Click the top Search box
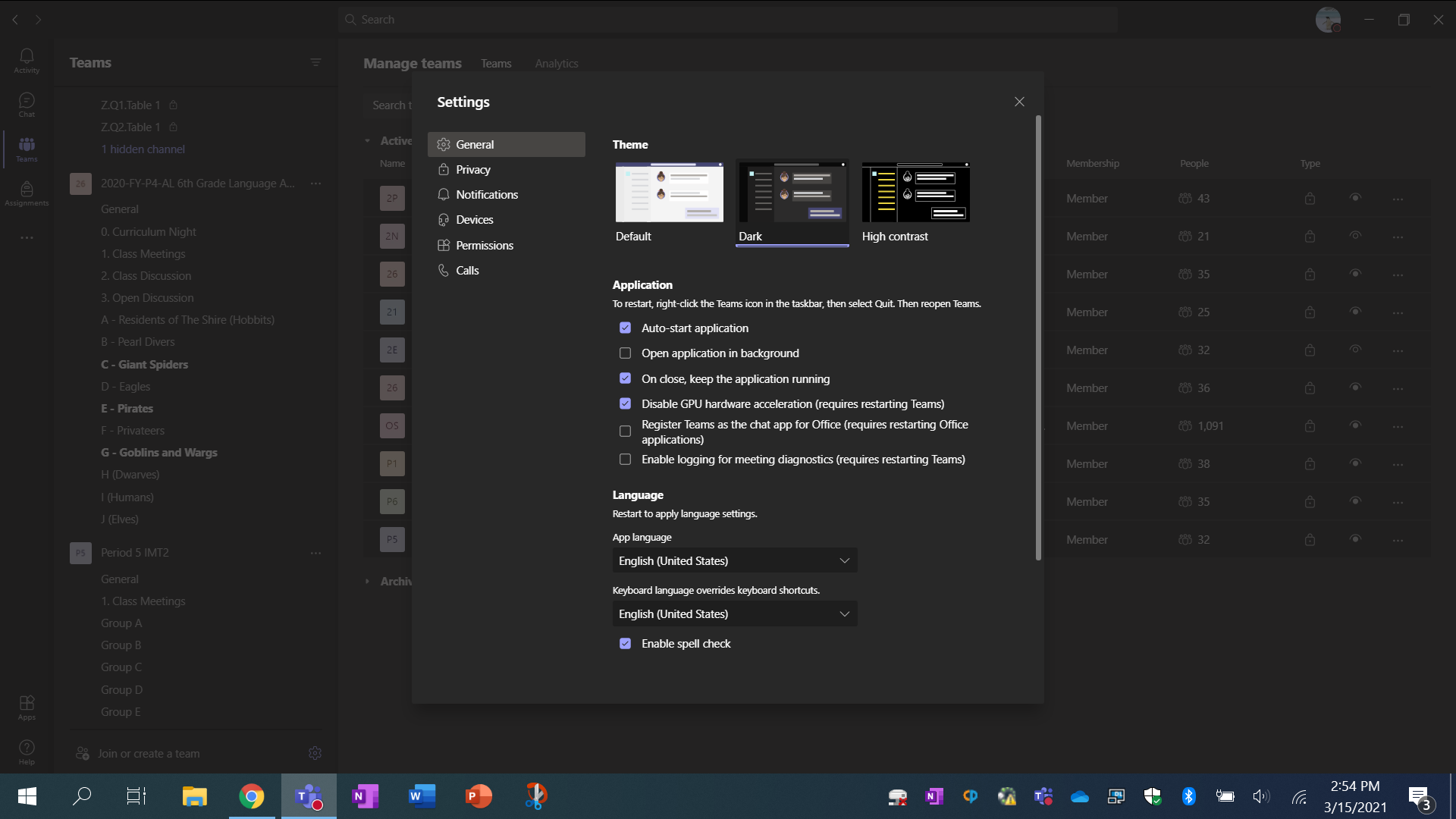This screenshot has height=819, width=1456. 728,20
